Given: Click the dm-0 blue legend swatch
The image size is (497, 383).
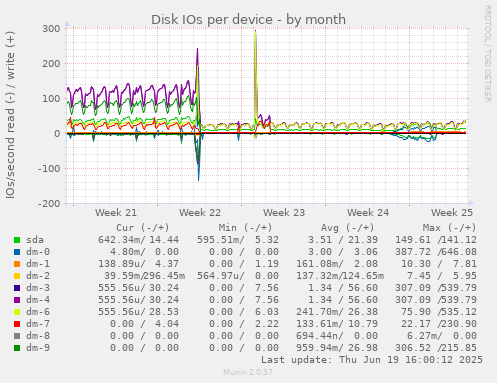Looking at the screenshot, I should [17, 252].
